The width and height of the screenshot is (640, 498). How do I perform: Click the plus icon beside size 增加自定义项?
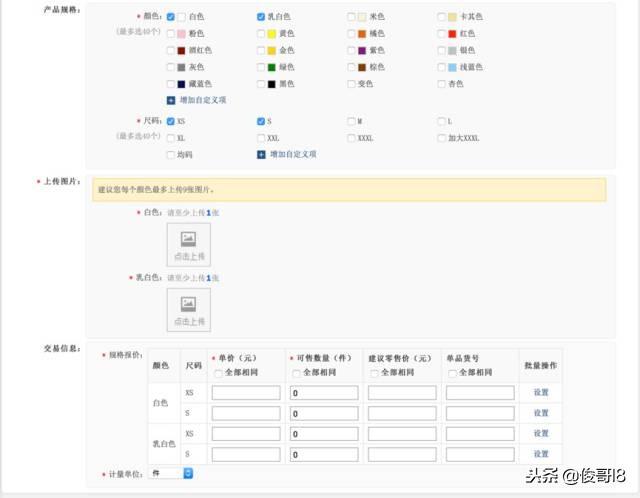(x=261, y=155)
